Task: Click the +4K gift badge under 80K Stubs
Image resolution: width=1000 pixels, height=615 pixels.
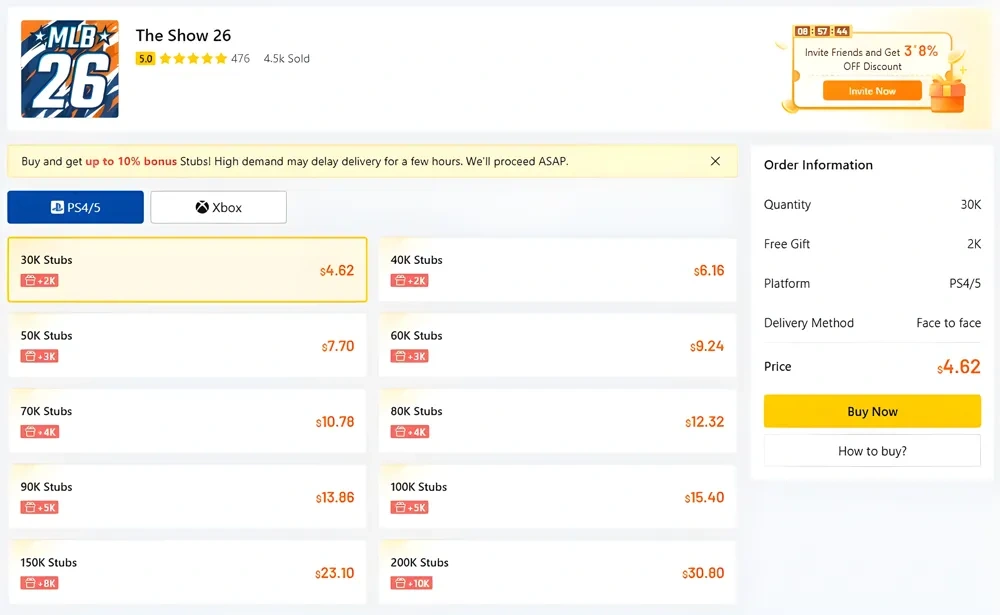Action: [x=409, y=432]
